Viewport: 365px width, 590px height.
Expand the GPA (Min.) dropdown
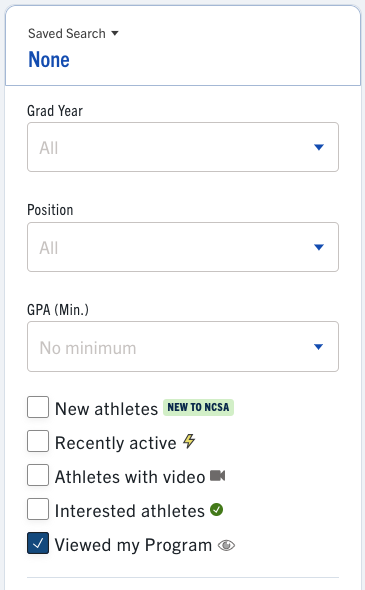click(183, 347)
